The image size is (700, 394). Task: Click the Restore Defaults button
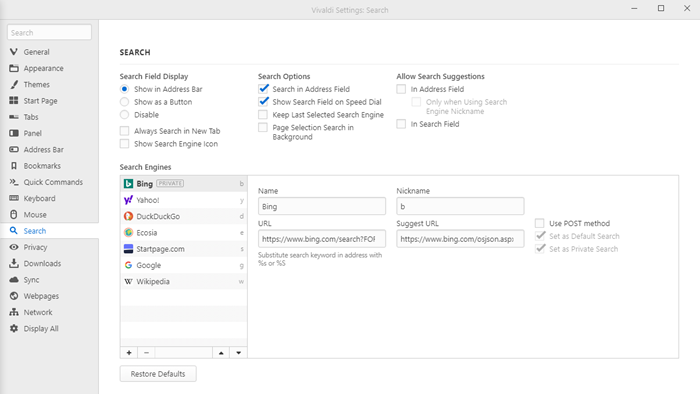pyautogui.click(x=158, y=374)
